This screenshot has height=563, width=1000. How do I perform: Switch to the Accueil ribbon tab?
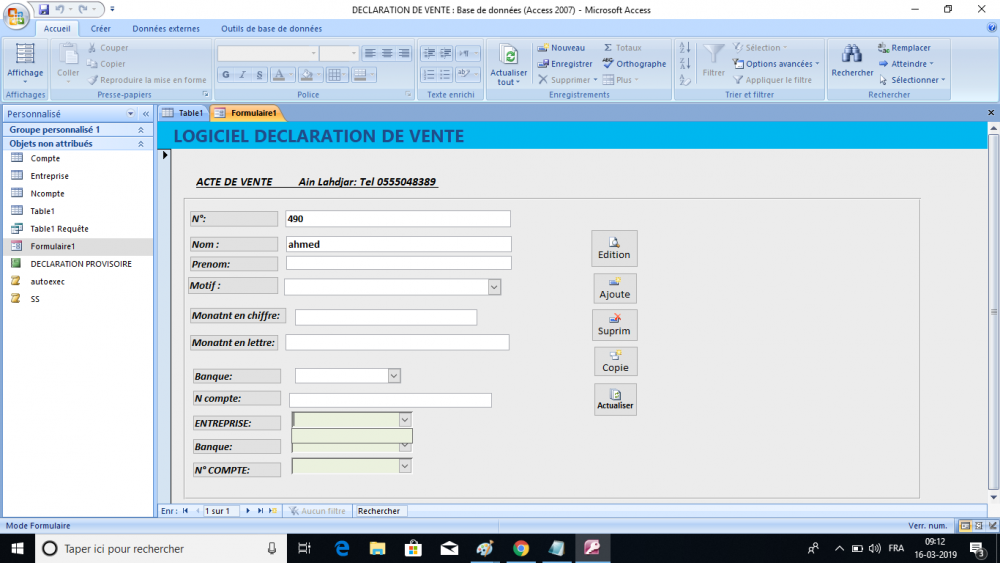57,29
